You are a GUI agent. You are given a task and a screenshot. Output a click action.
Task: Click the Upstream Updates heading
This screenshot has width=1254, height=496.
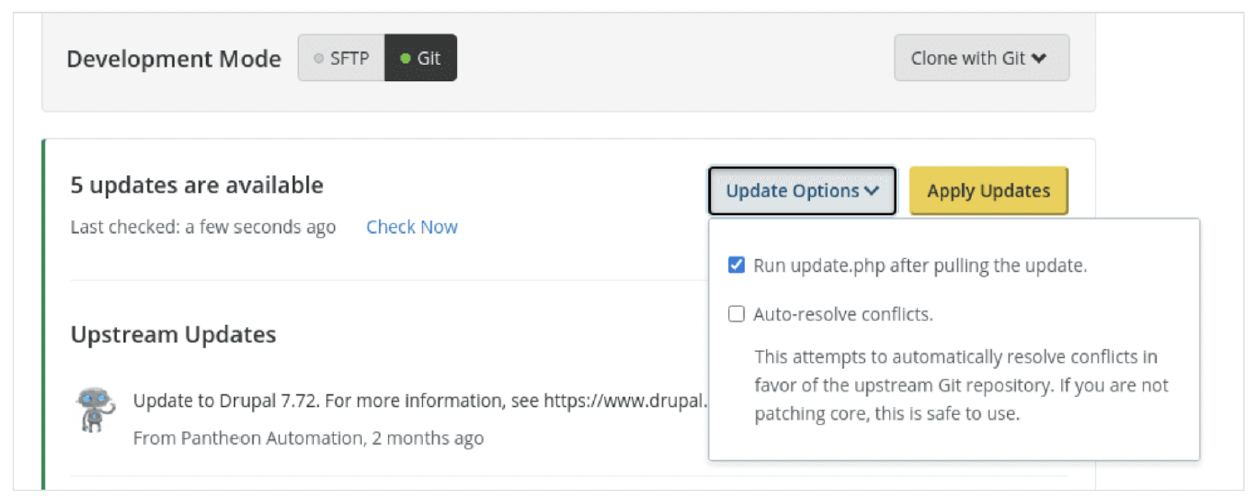[173, 334]
